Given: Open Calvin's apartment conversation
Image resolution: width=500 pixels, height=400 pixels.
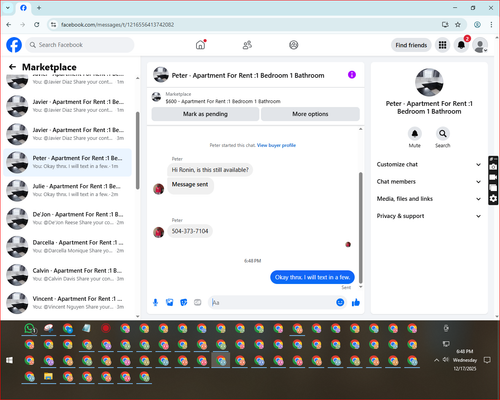Looking at the screenshot, I should (68, 275).
